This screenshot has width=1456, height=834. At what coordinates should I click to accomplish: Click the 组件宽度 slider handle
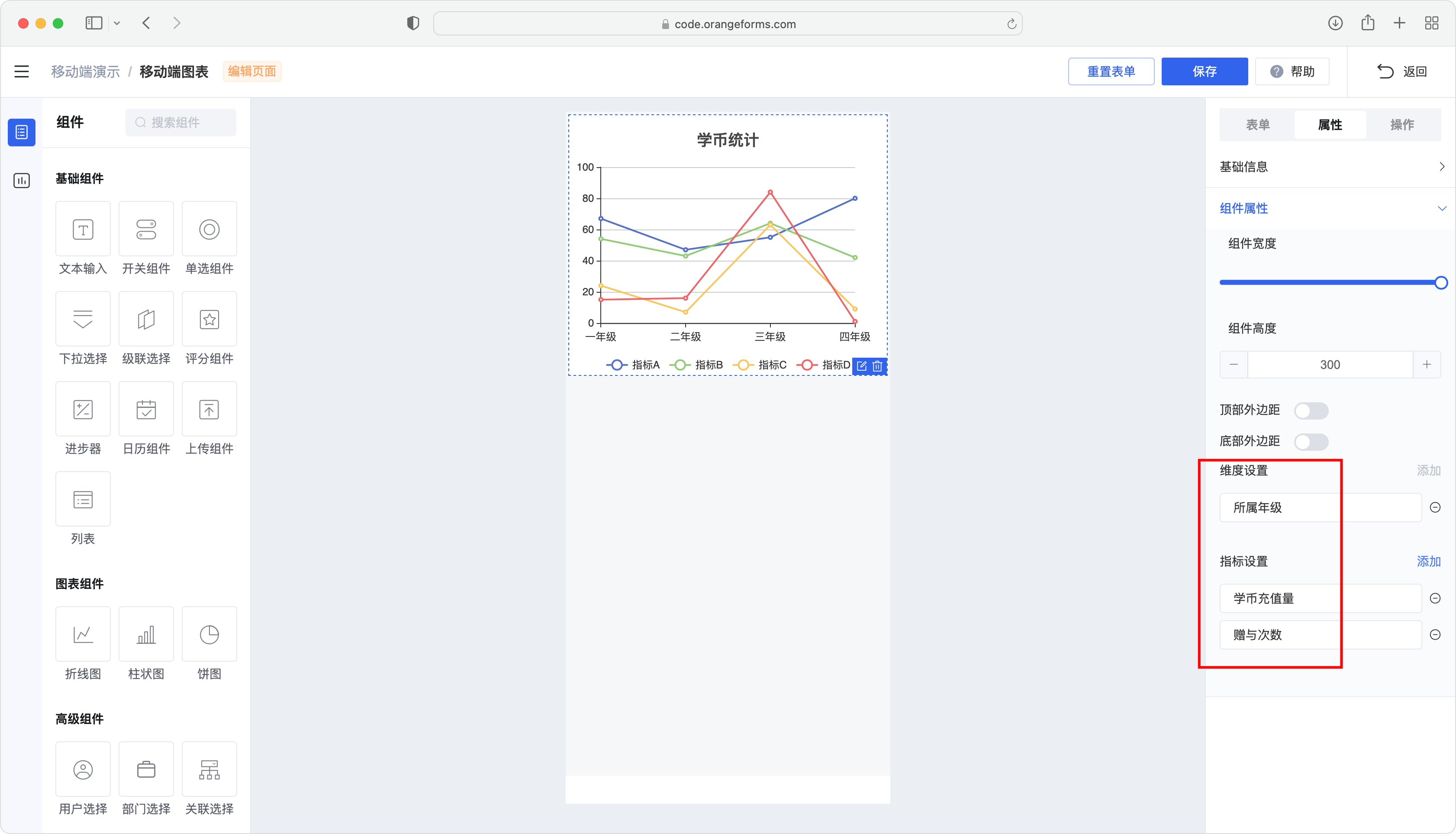click(x=1441, y=282)
